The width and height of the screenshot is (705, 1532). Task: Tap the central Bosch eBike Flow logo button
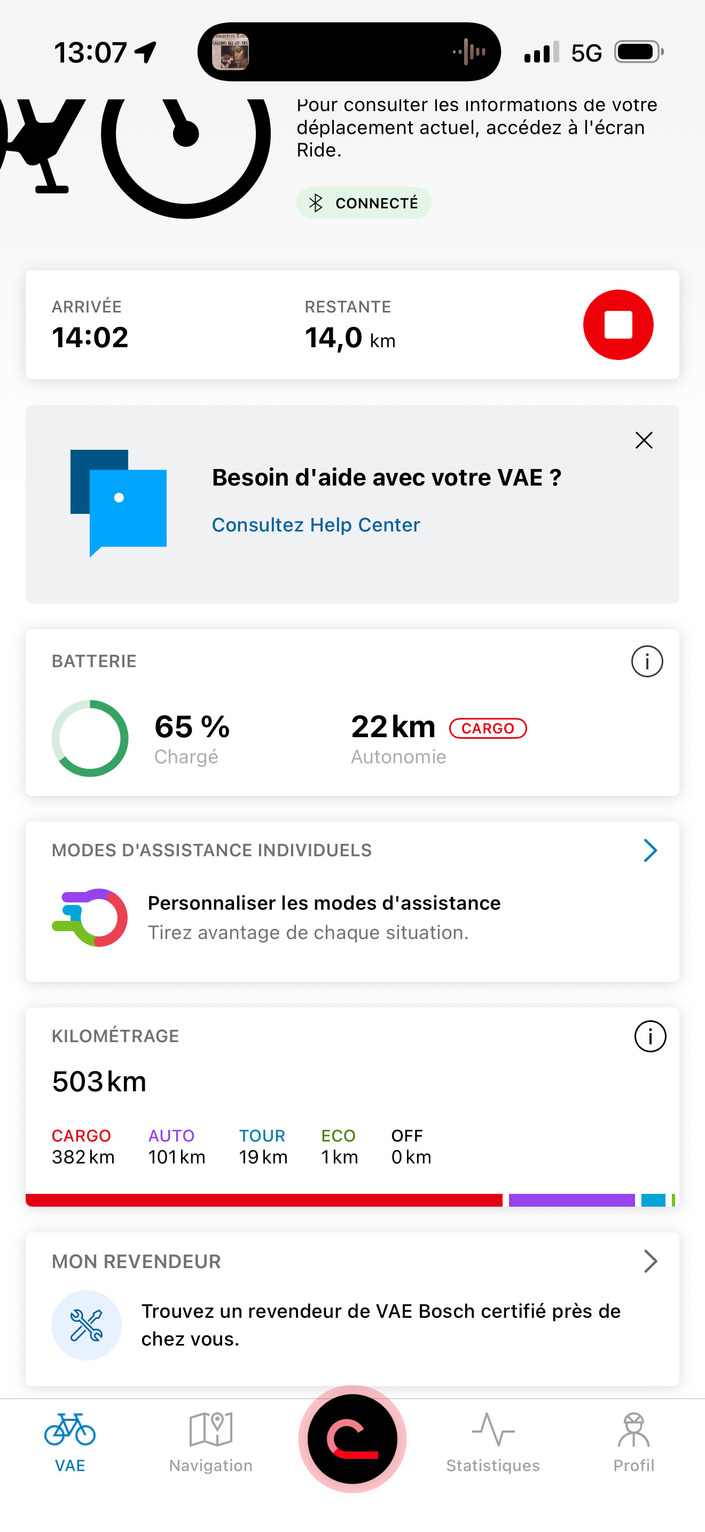[352, 1438]
